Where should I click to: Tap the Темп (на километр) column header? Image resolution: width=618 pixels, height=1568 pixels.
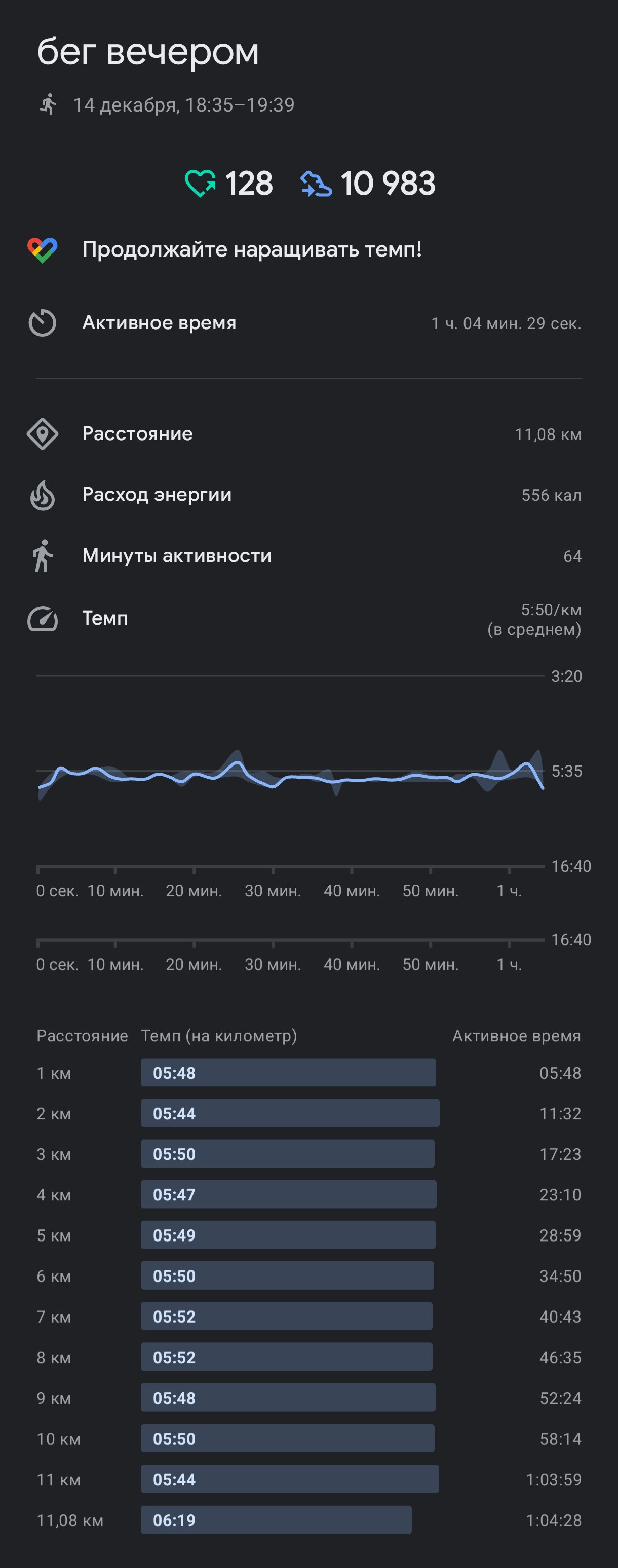point(219,1035)
